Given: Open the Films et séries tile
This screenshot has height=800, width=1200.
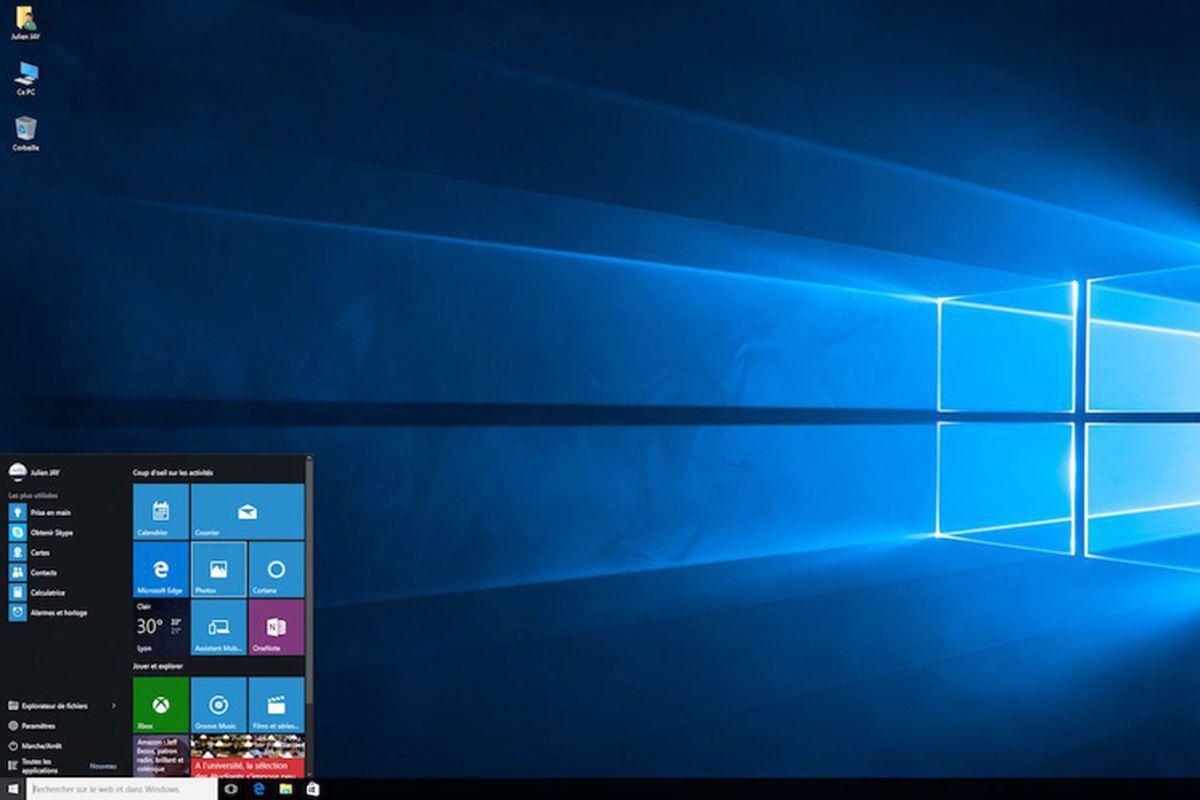Looking at the screenshot, I should click(x=276, y=704).
